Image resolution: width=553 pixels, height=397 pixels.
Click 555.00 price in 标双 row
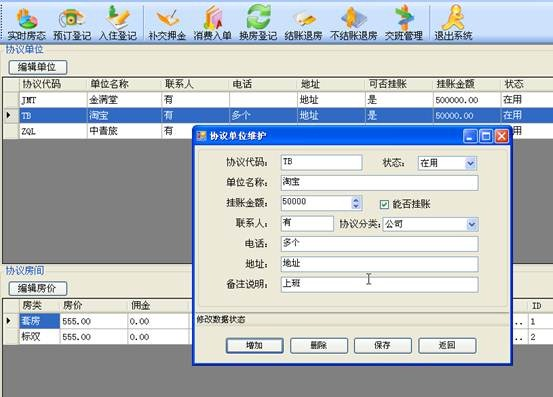(93, 337)
